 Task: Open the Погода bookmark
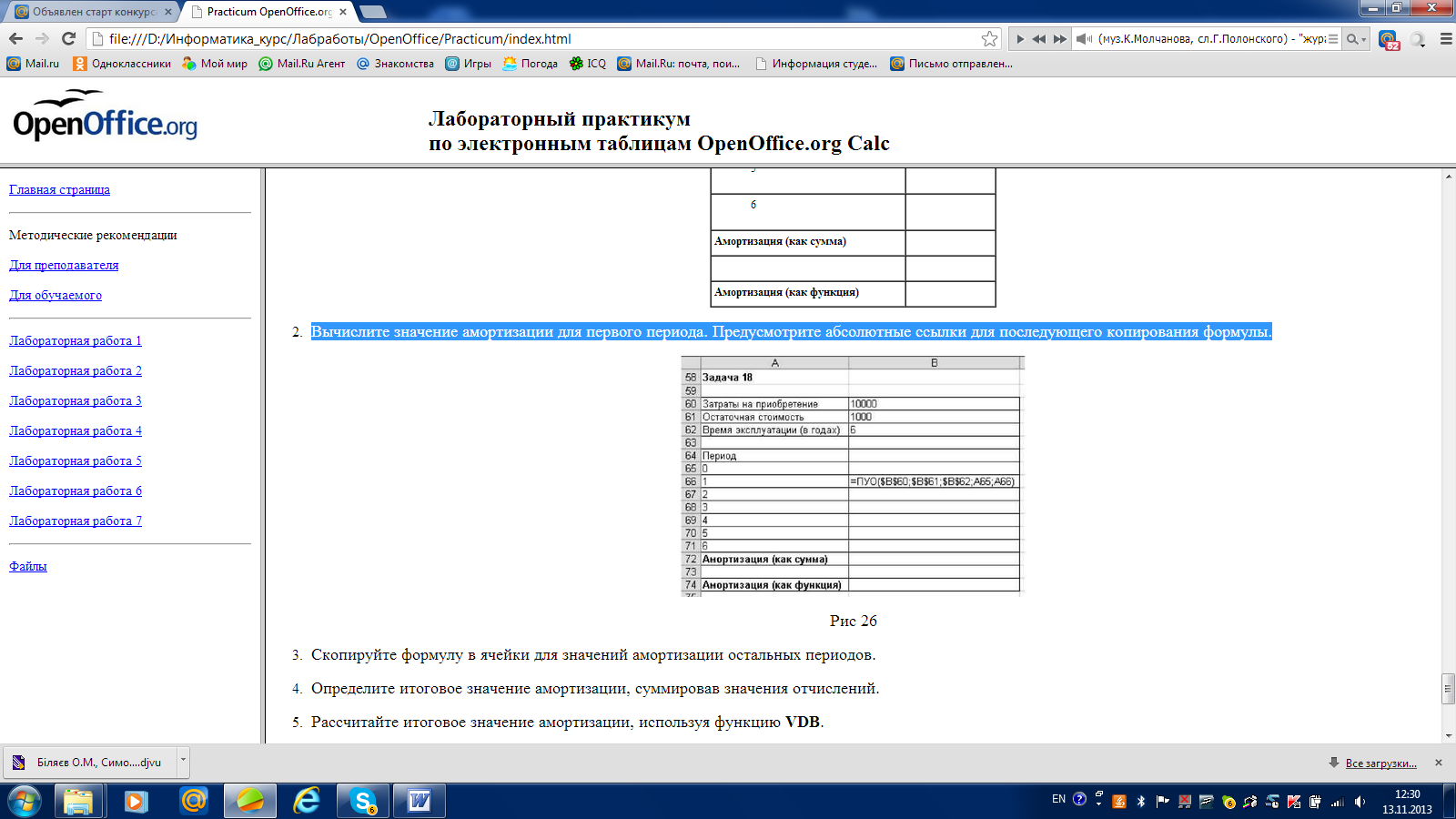(530, 64)
